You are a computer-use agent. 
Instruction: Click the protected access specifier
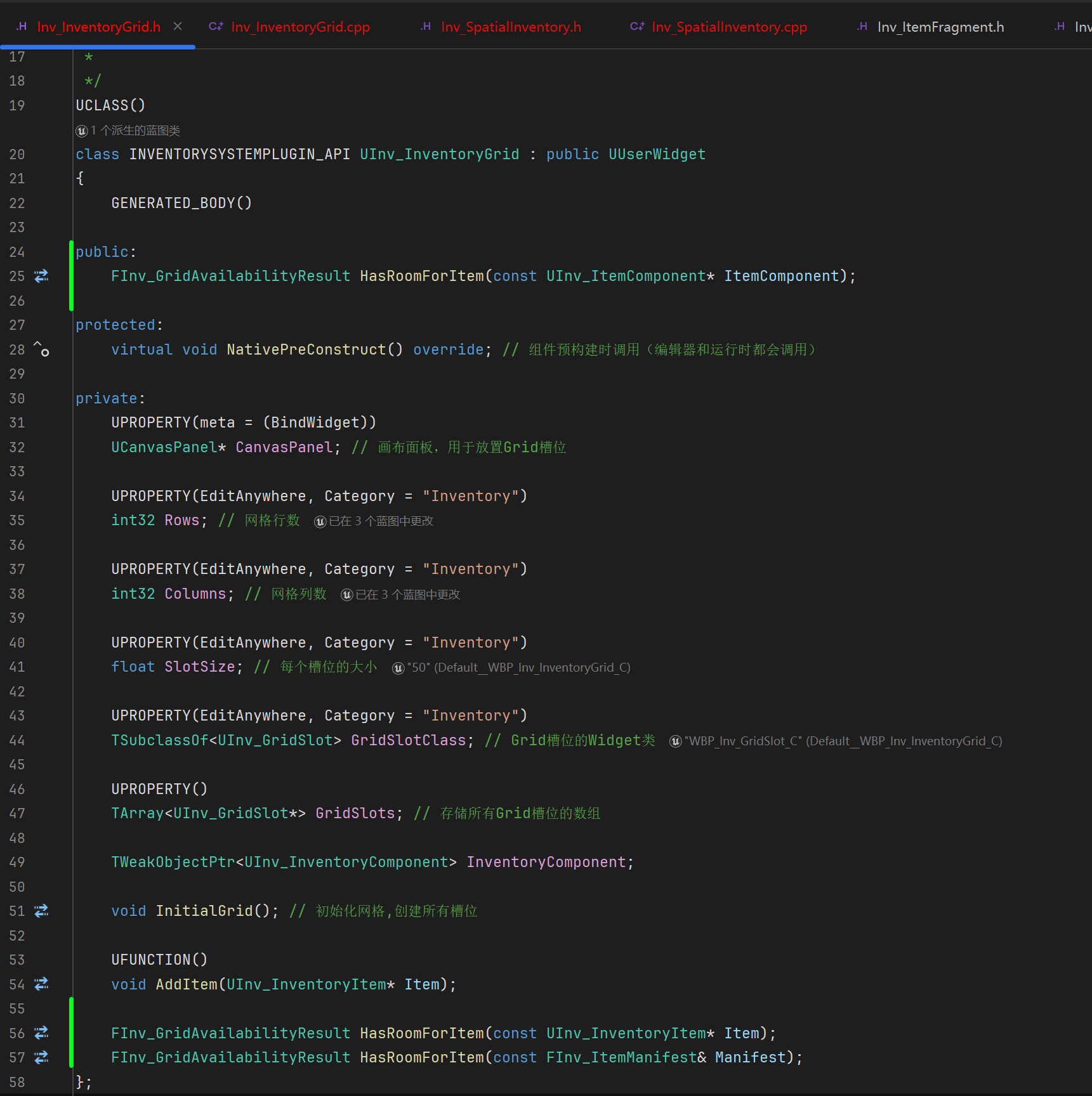tap(115, 325)
